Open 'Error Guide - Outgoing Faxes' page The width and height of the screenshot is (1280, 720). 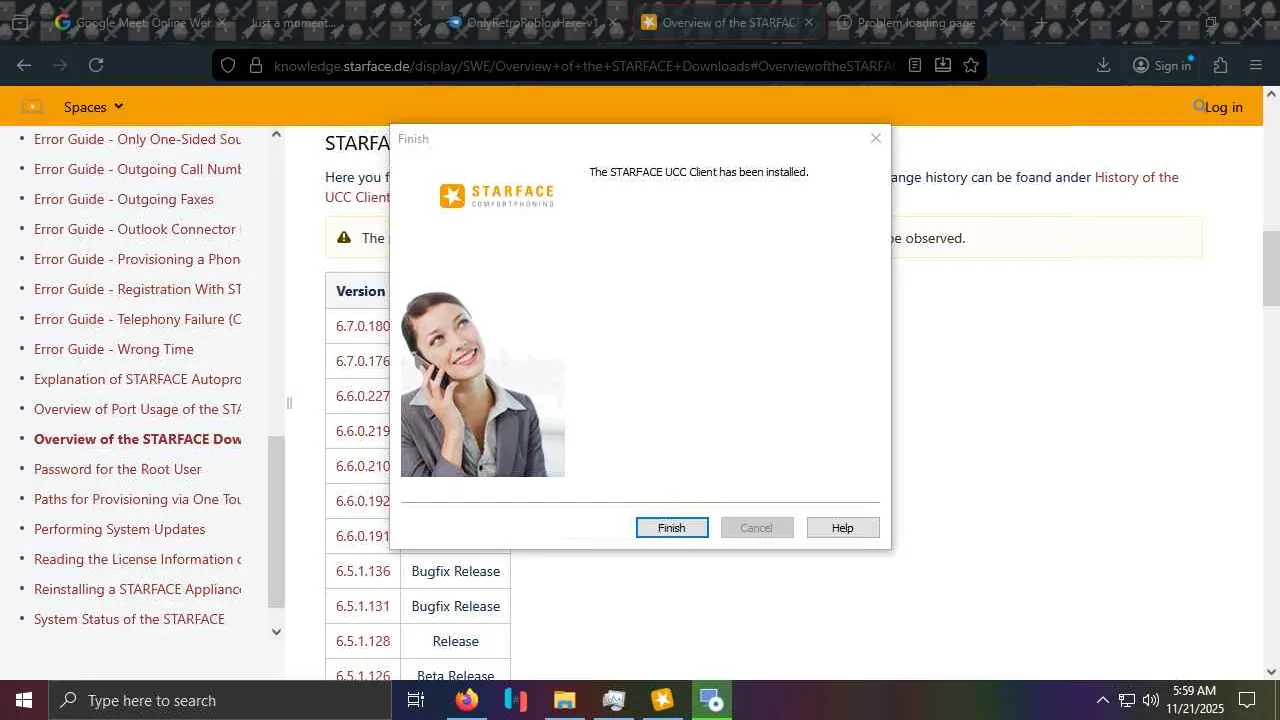[124, 199]
